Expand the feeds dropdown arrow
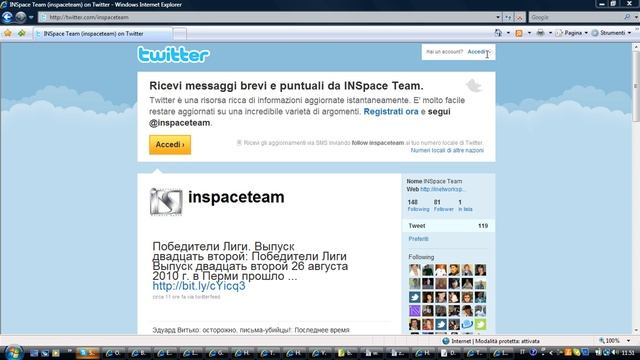The width and height of the screenshot is (640, 360). click(x=529, y=33)
